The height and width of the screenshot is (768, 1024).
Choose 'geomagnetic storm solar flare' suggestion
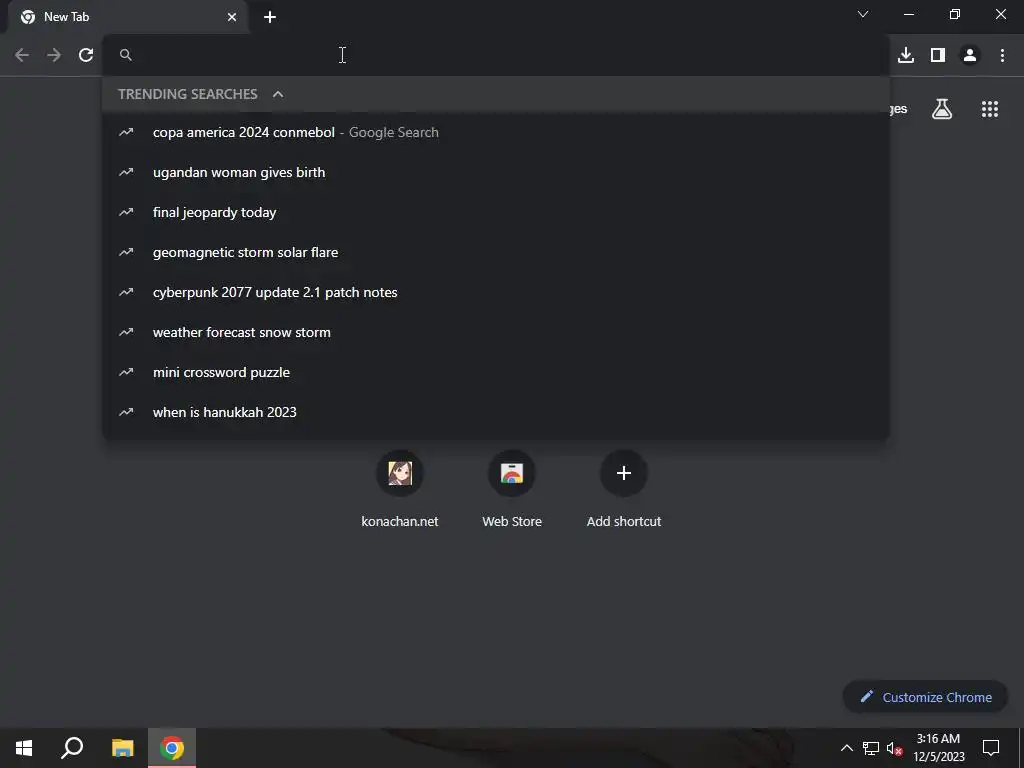[x=496, y=252]
